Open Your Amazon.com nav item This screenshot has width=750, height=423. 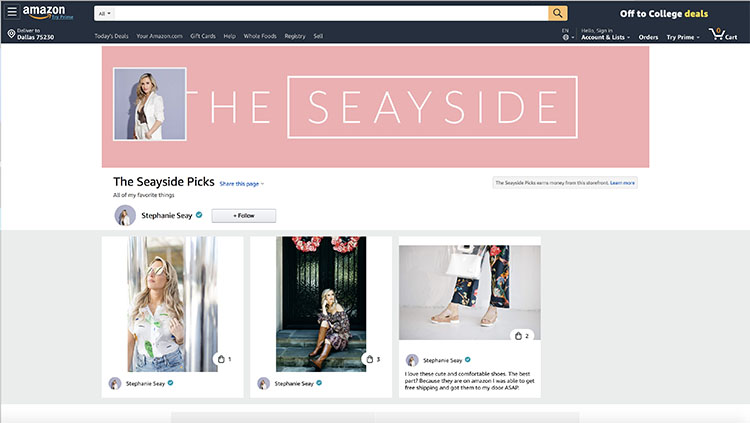click(x=159, y=36)
